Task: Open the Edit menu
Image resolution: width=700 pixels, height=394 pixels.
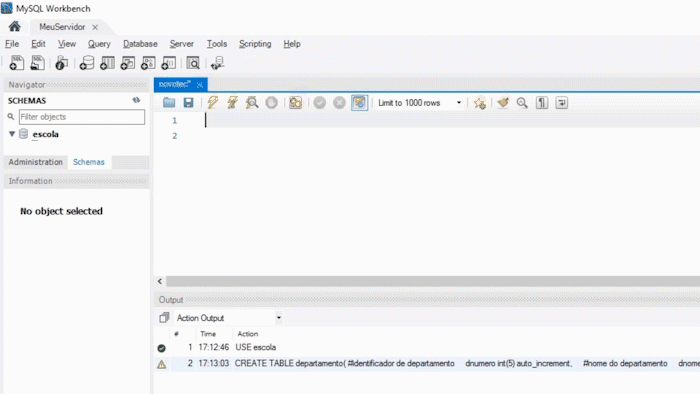Action: 38,44
